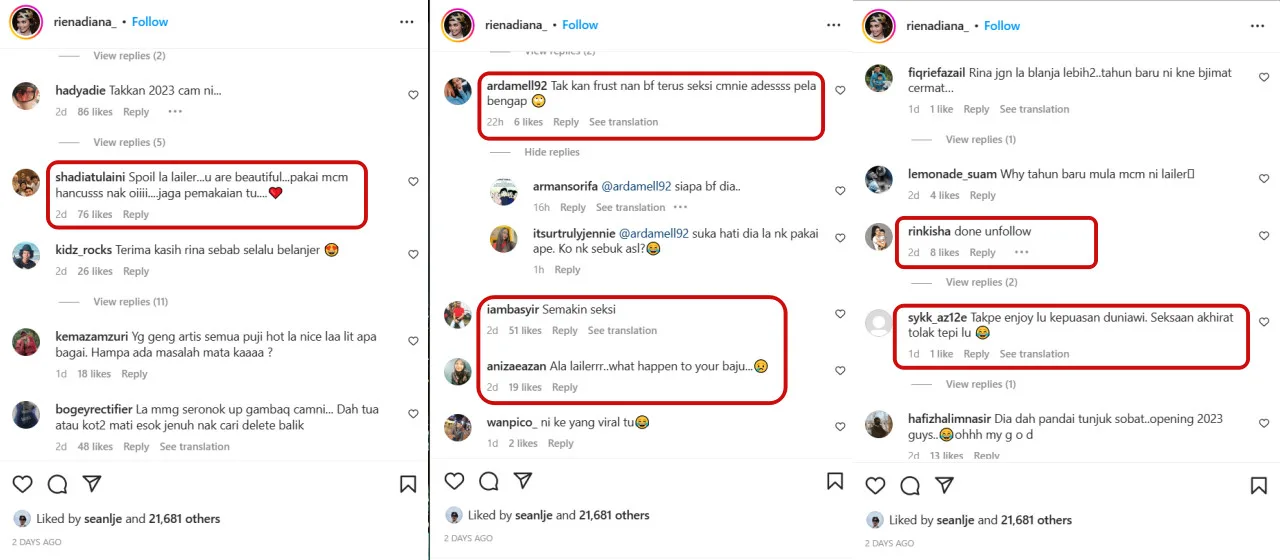Save post with bookmark icon in right panel

tap(1258, 486)
